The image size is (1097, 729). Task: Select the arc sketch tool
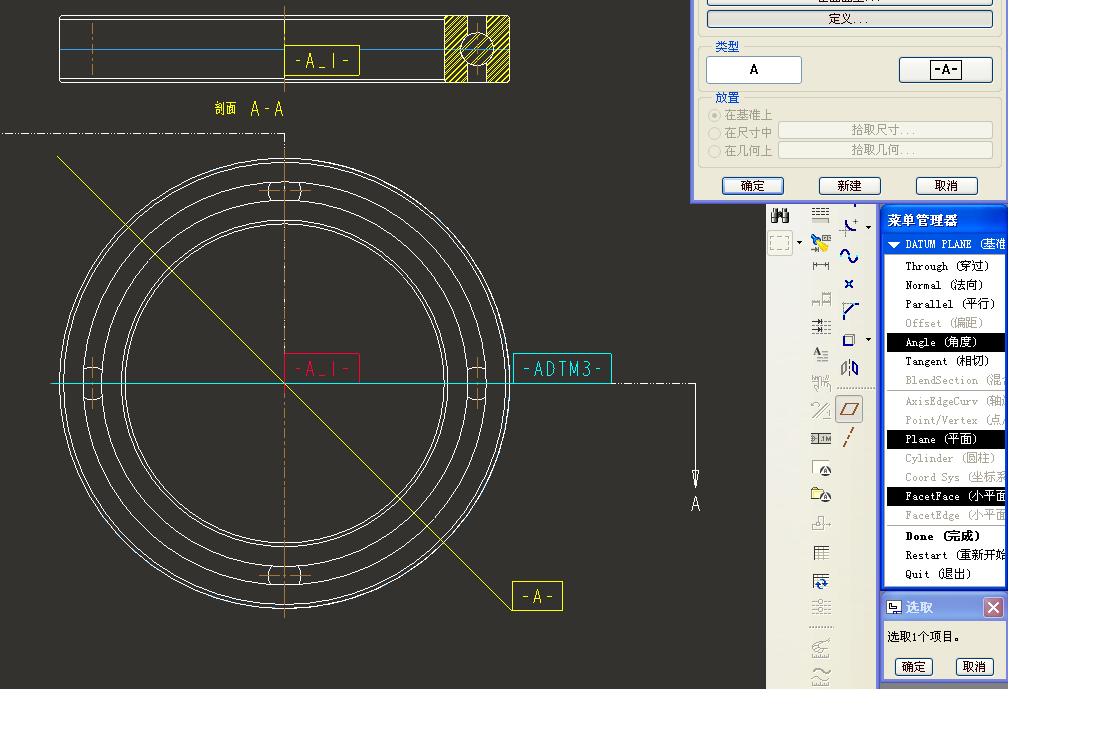[850, 226]
